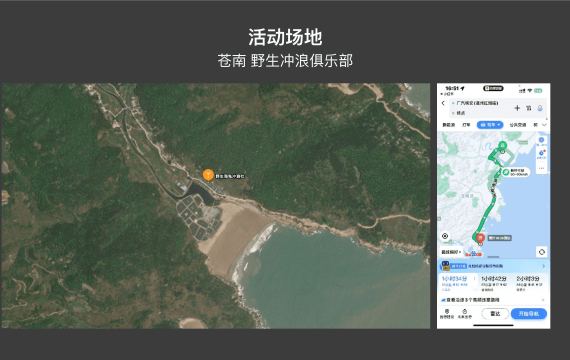Select the 公共交通 public transit tab
The width and height of the screenshot is (570, 360).
[518, 125]
